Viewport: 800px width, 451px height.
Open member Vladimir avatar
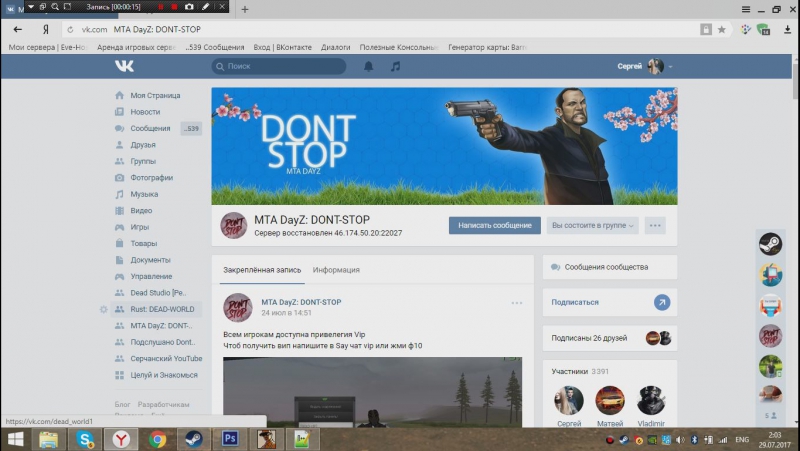(x=651, y=400)
